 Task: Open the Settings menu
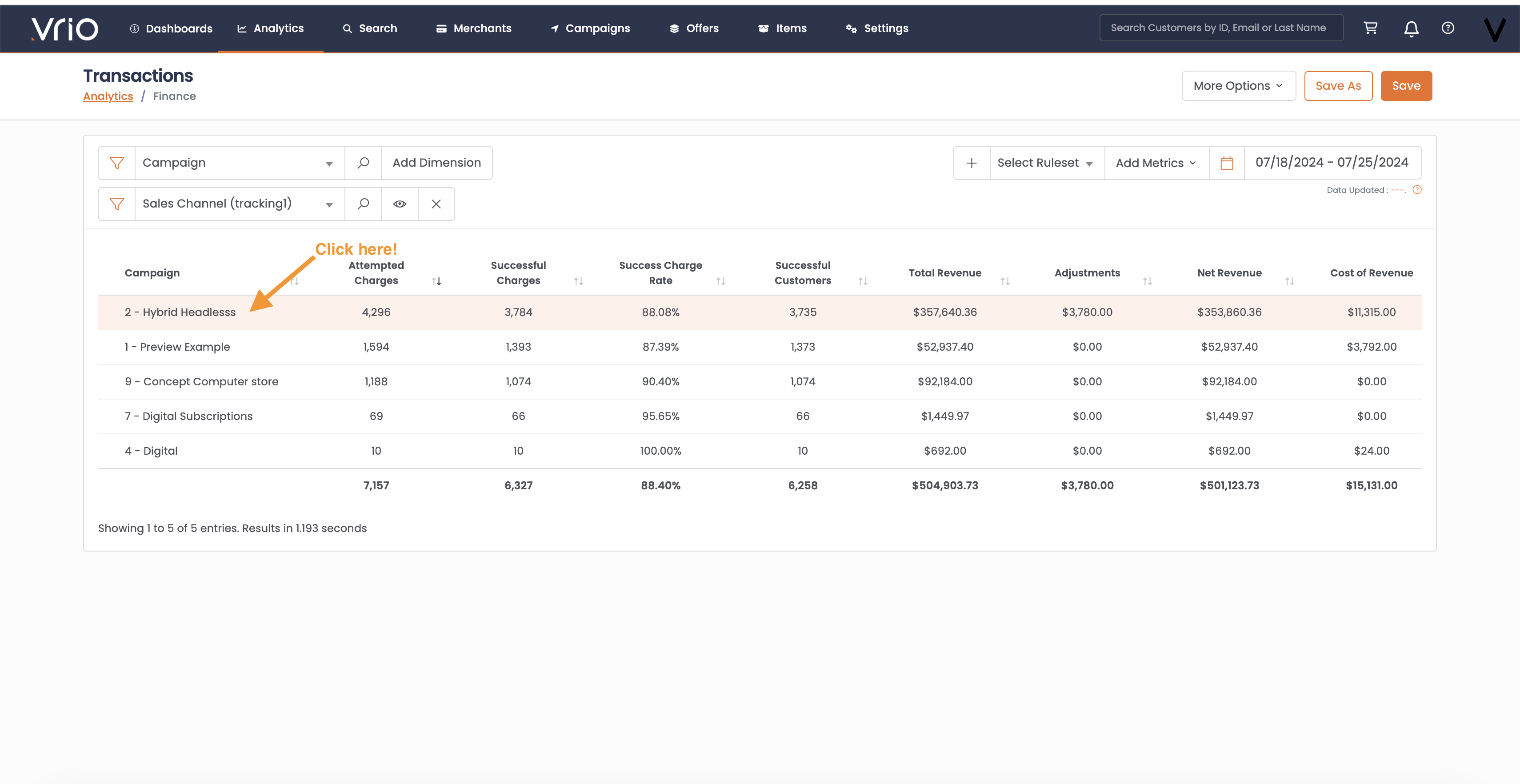coord(877,28)
